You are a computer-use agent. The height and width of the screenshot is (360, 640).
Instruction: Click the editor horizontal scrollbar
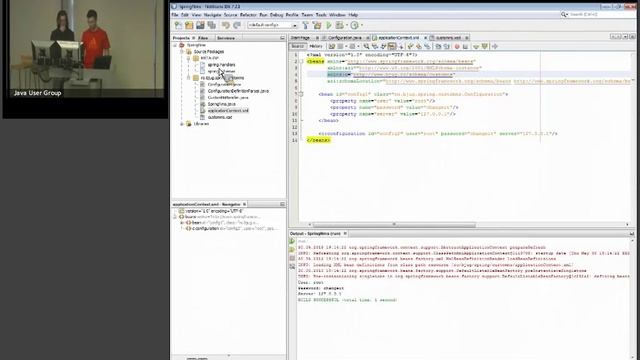click(394, 224)
